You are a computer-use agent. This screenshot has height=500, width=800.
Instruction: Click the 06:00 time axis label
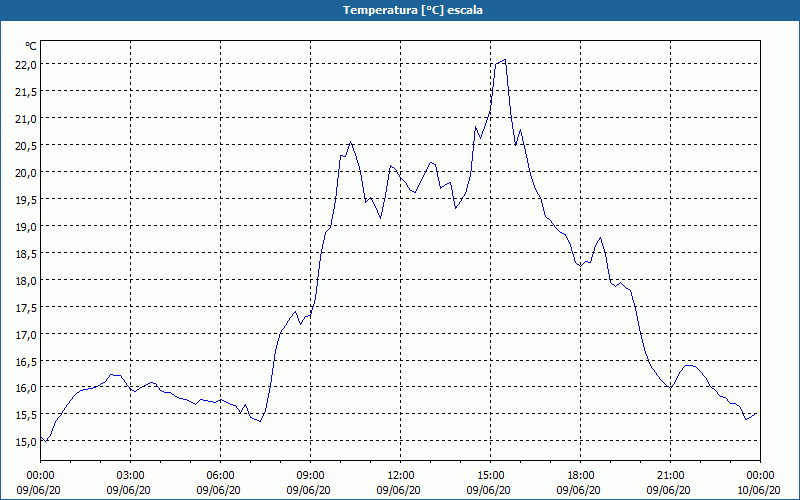pos(220,476)
